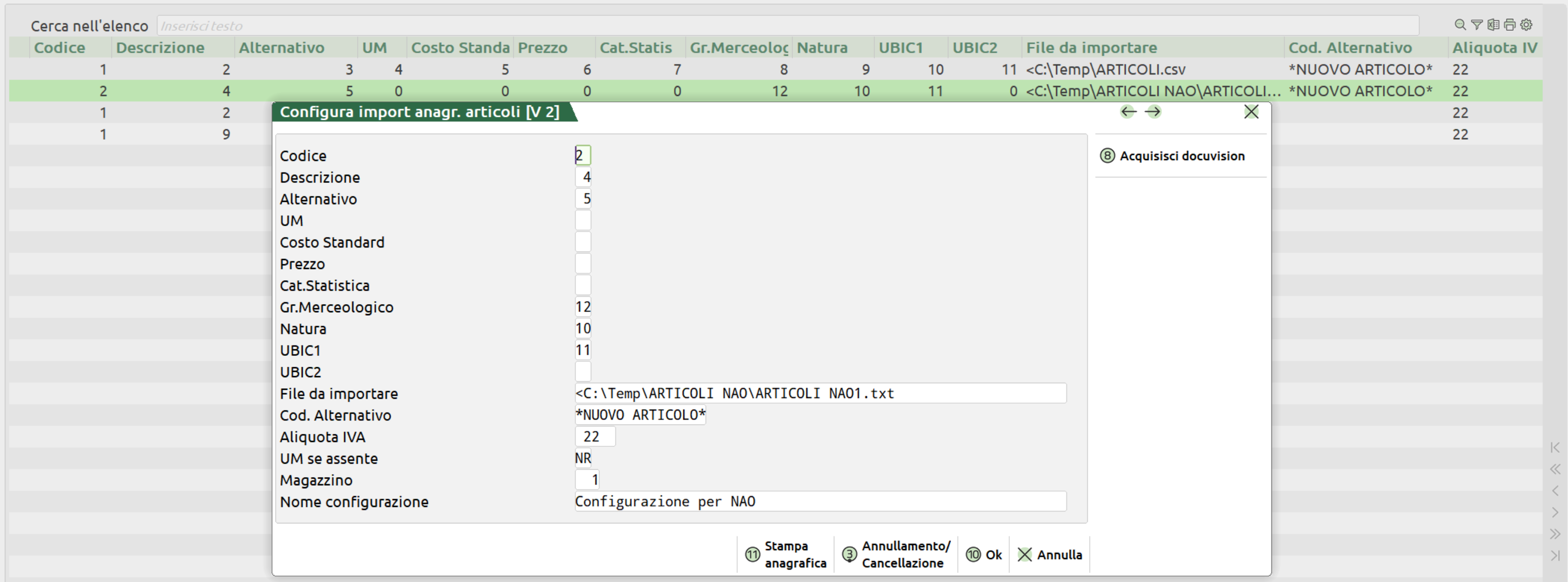This screenshot has width=1568, height=582.
Task: Click the Nome configurazione text field
Action: [820, 501]
